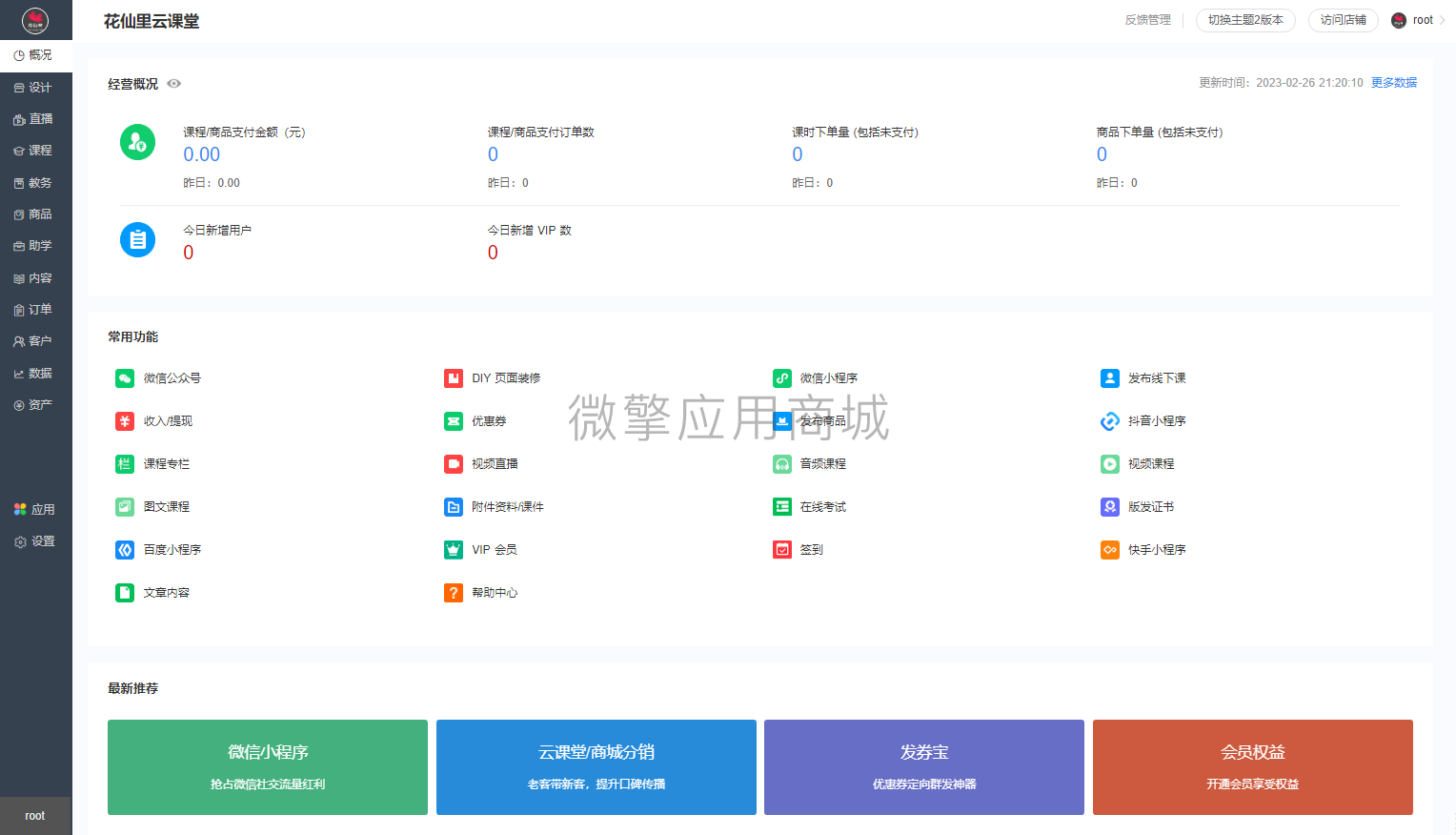Click the blue clipboard icon beside 今日新增用户
Image resolution: width=1456 pixels, height=835 pixels.
(138, 240)
